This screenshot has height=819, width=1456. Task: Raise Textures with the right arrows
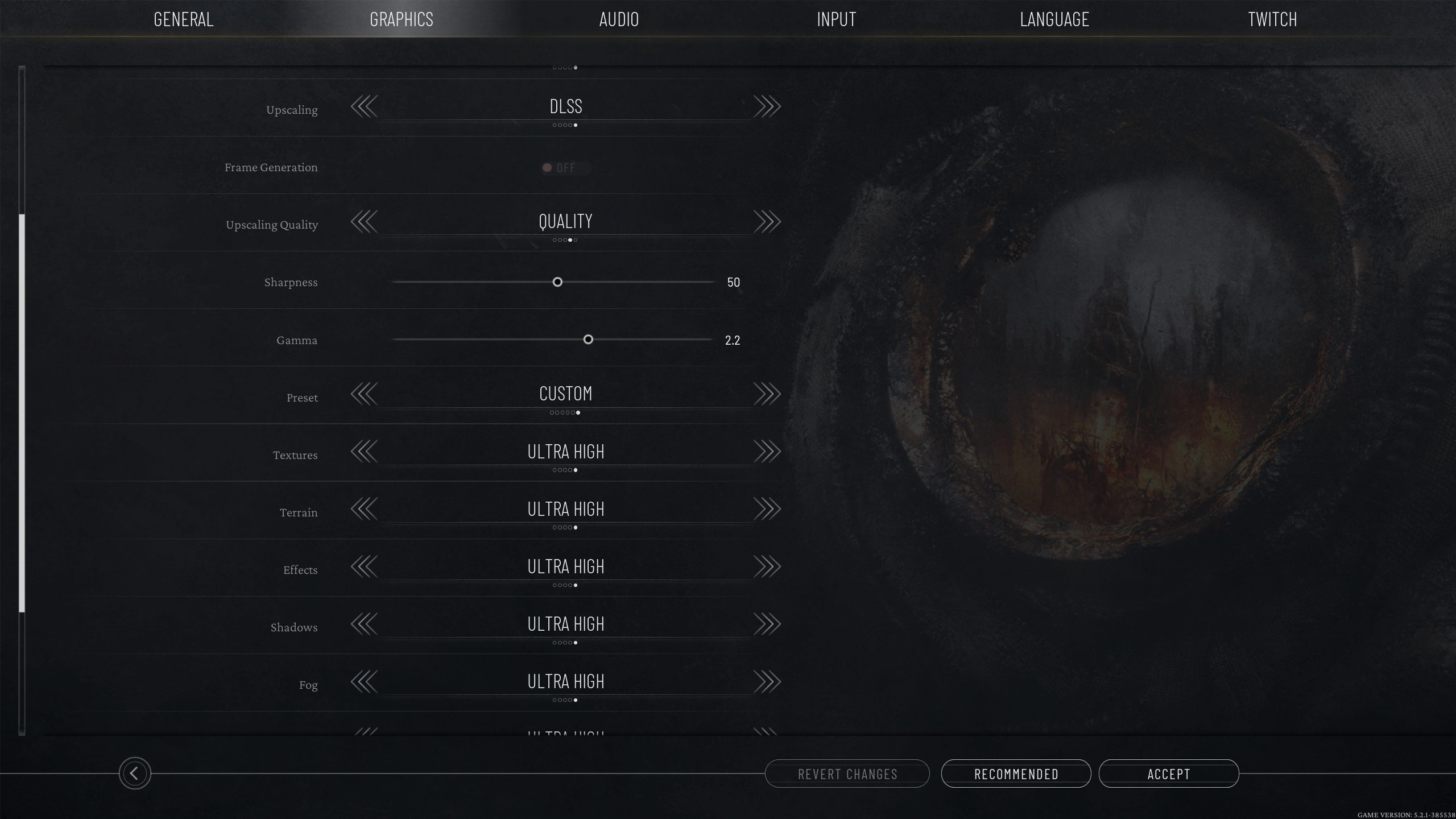(x=767, y=452)
